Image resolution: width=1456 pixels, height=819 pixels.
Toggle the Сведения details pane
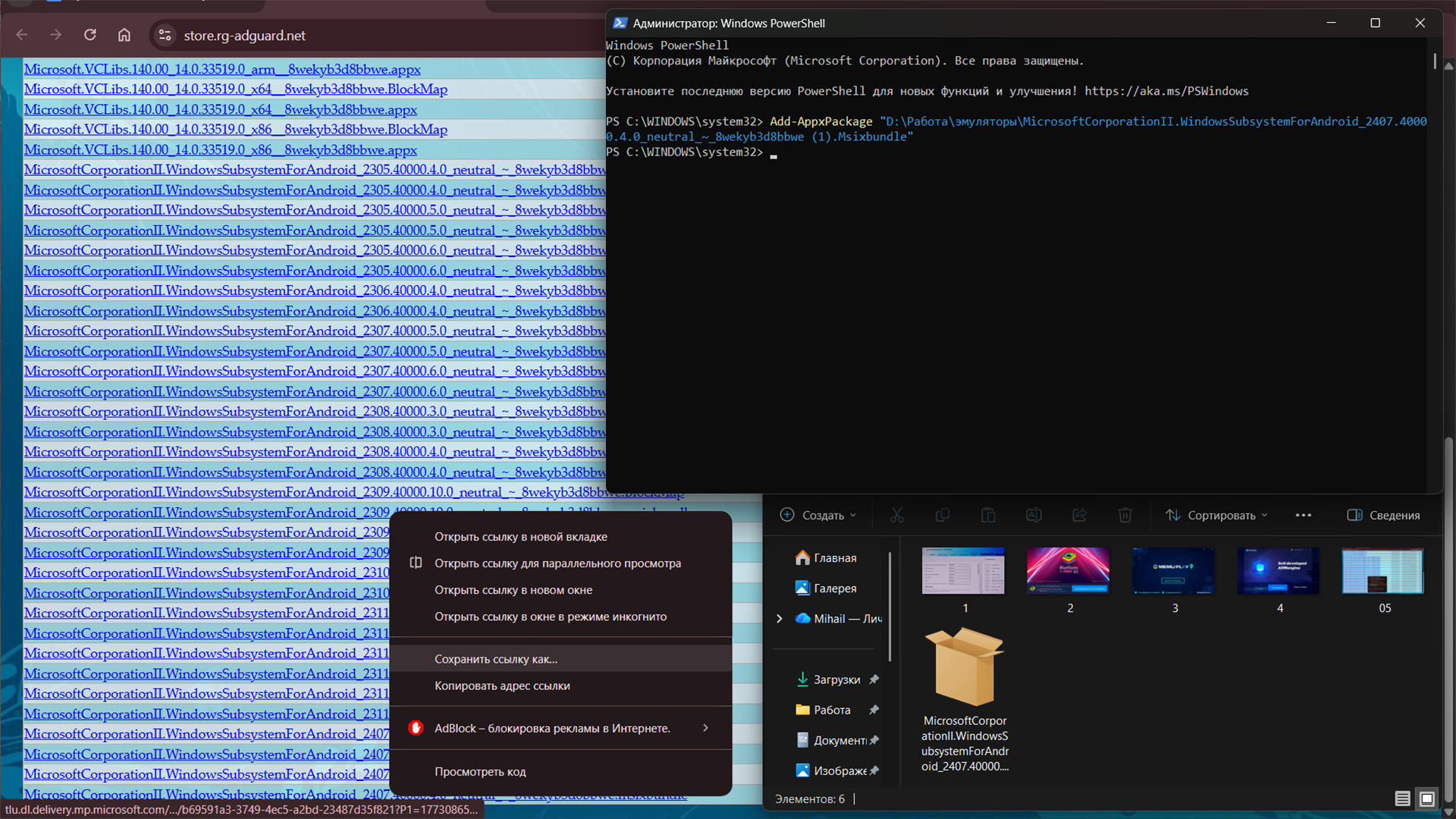(1383, 515)
